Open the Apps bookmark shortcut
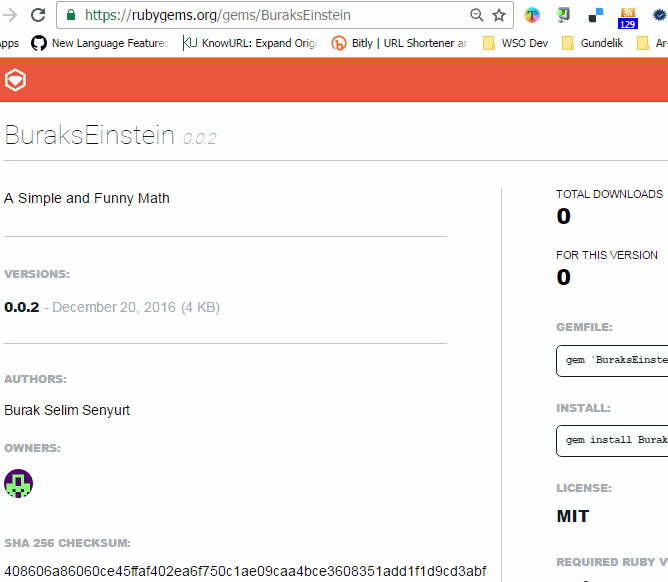The width and height of the screenshot is (668, 582). tap(9, 43)
